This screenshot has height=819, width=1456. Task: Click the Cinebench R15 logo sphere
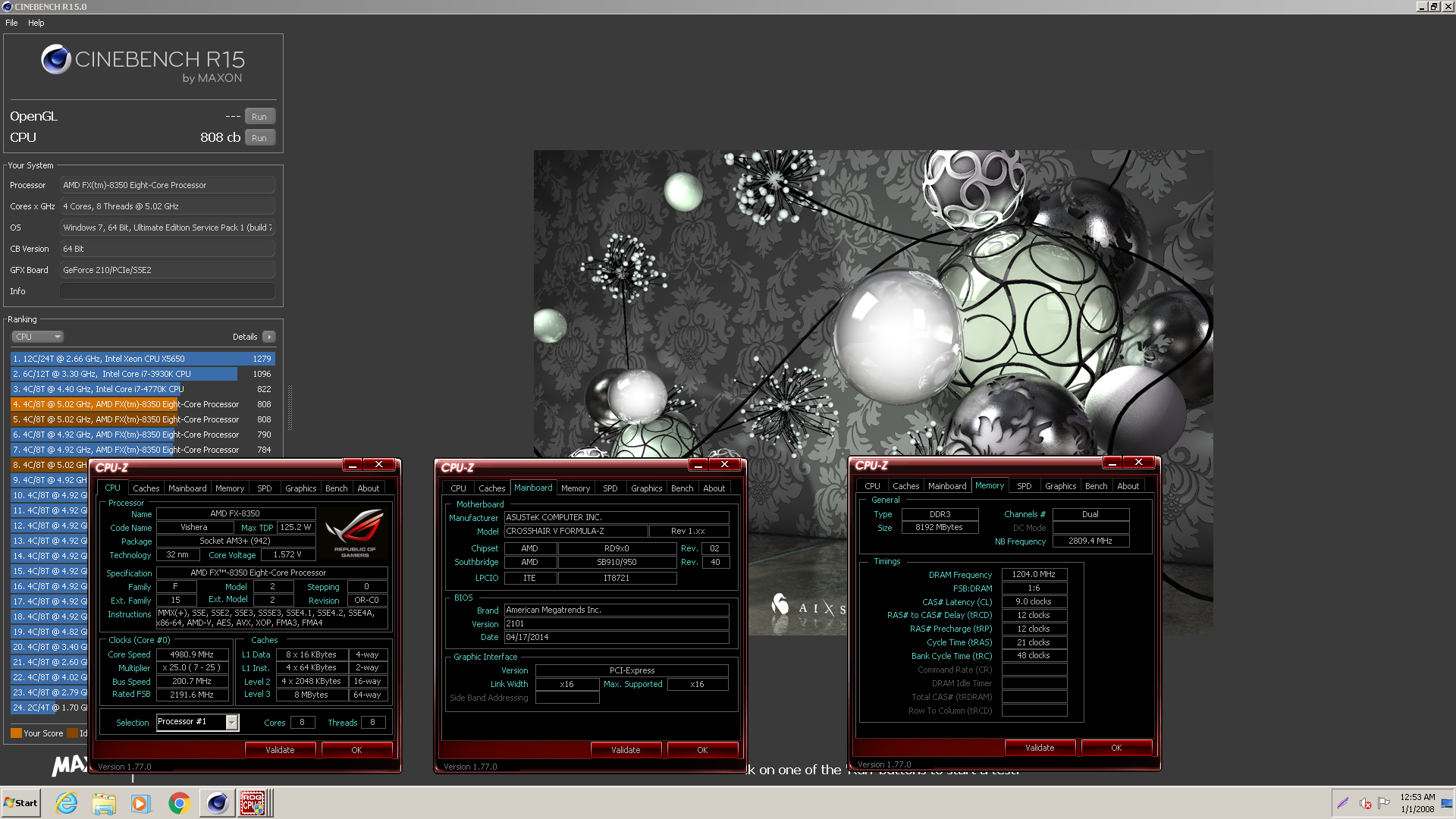[56, 59]
